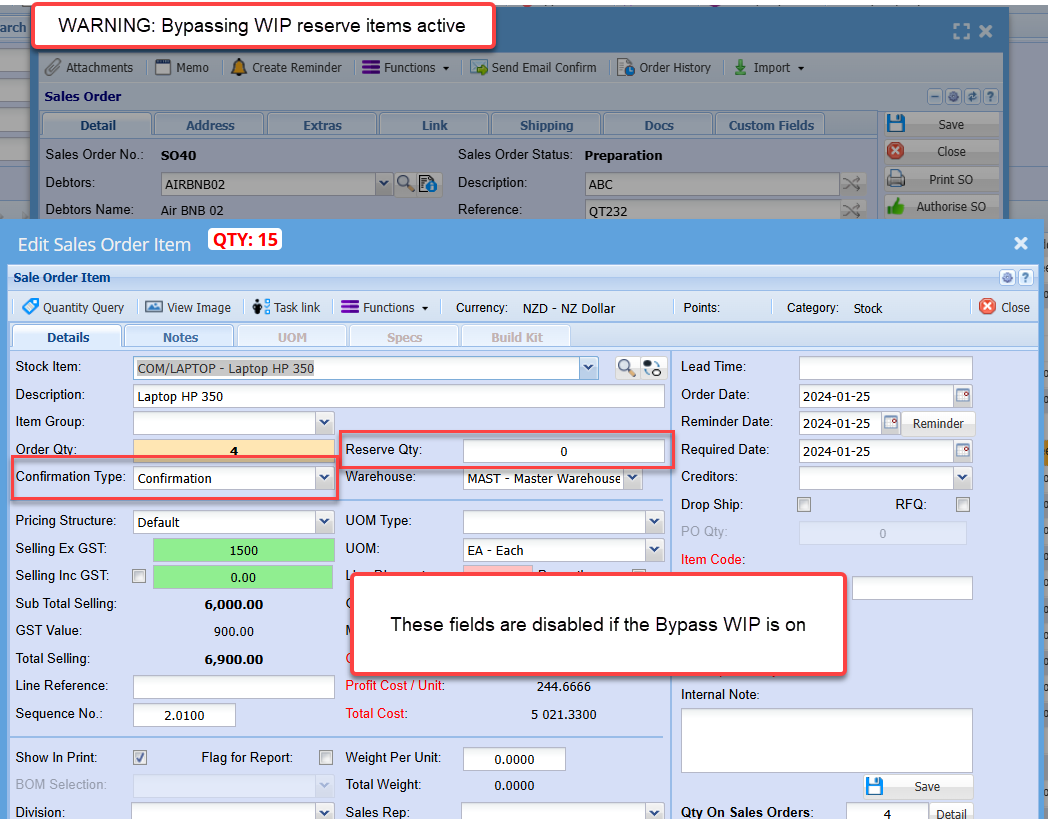The height and width of the screenshot is (819, 1048).
Task: Click the Lead Time field
Action: 886,368
